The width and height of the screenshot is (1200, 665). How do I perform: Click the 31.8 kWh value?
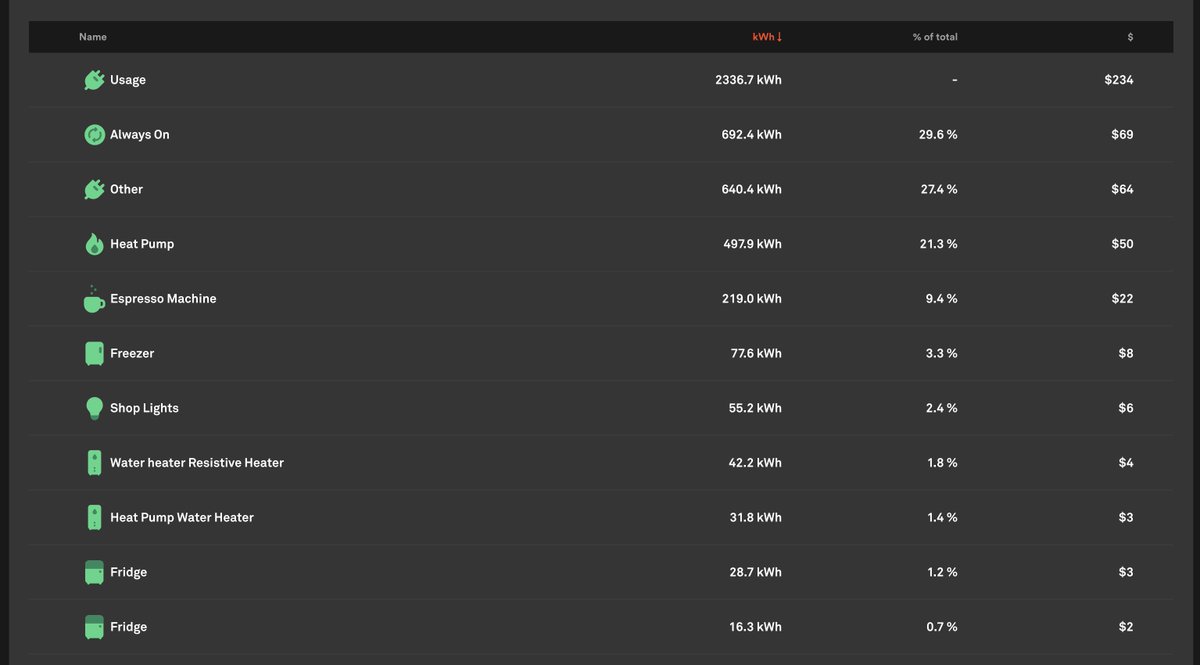point(756,517)
